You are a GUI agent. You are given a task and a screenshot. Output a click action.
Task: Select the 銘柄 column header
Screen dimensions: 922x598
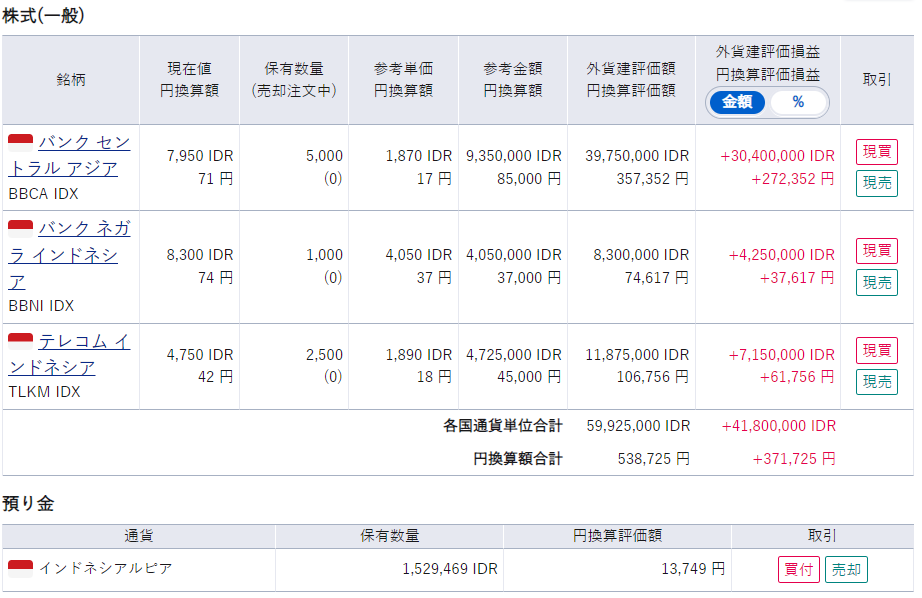(71, 80)
